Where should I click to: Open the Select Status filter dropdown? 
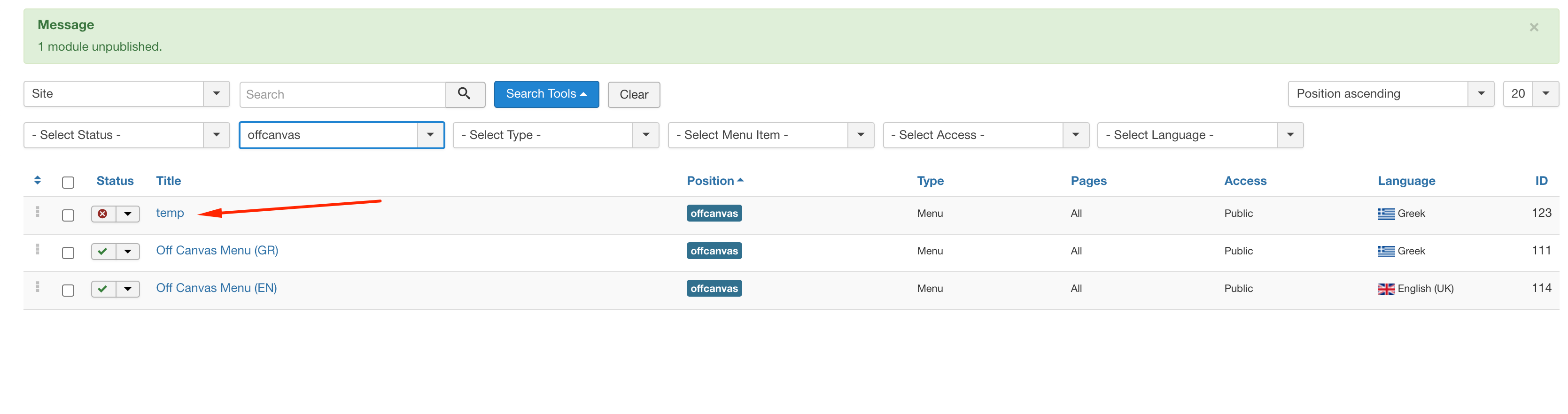[126, 135]
